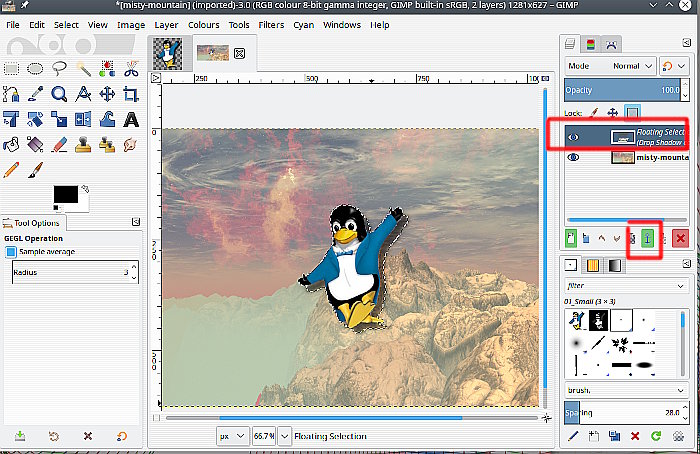
Task: Select the Ellipse Select tool
Action: tap(35, 69)
